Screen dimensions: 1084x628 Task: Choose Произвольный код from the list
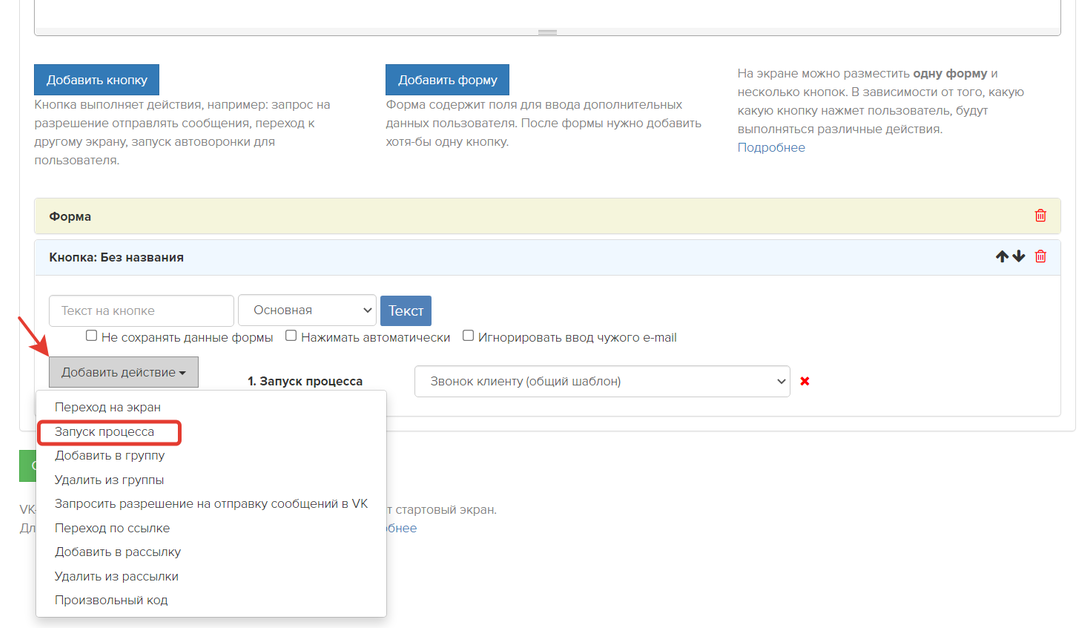point(111,600)
